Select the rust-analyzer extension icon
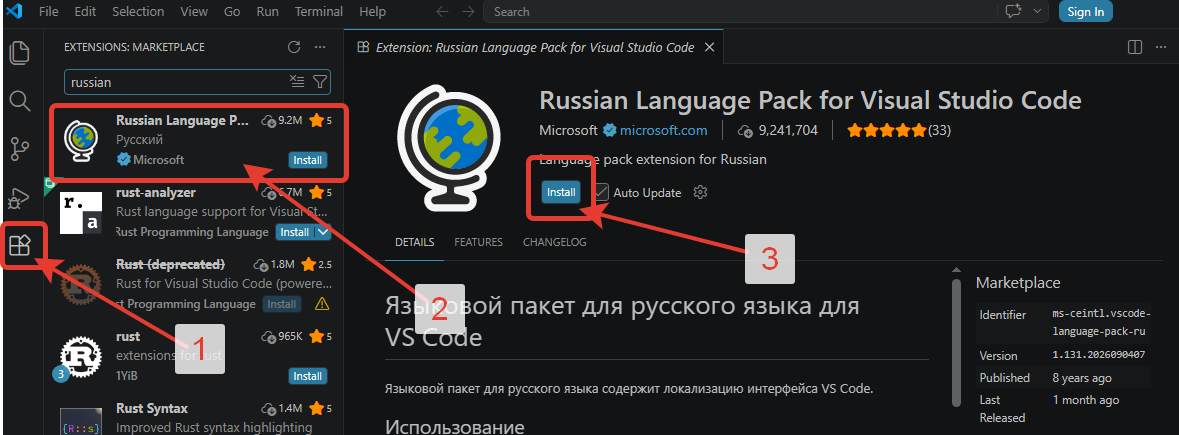1179x435 pixels. point(80,213)
